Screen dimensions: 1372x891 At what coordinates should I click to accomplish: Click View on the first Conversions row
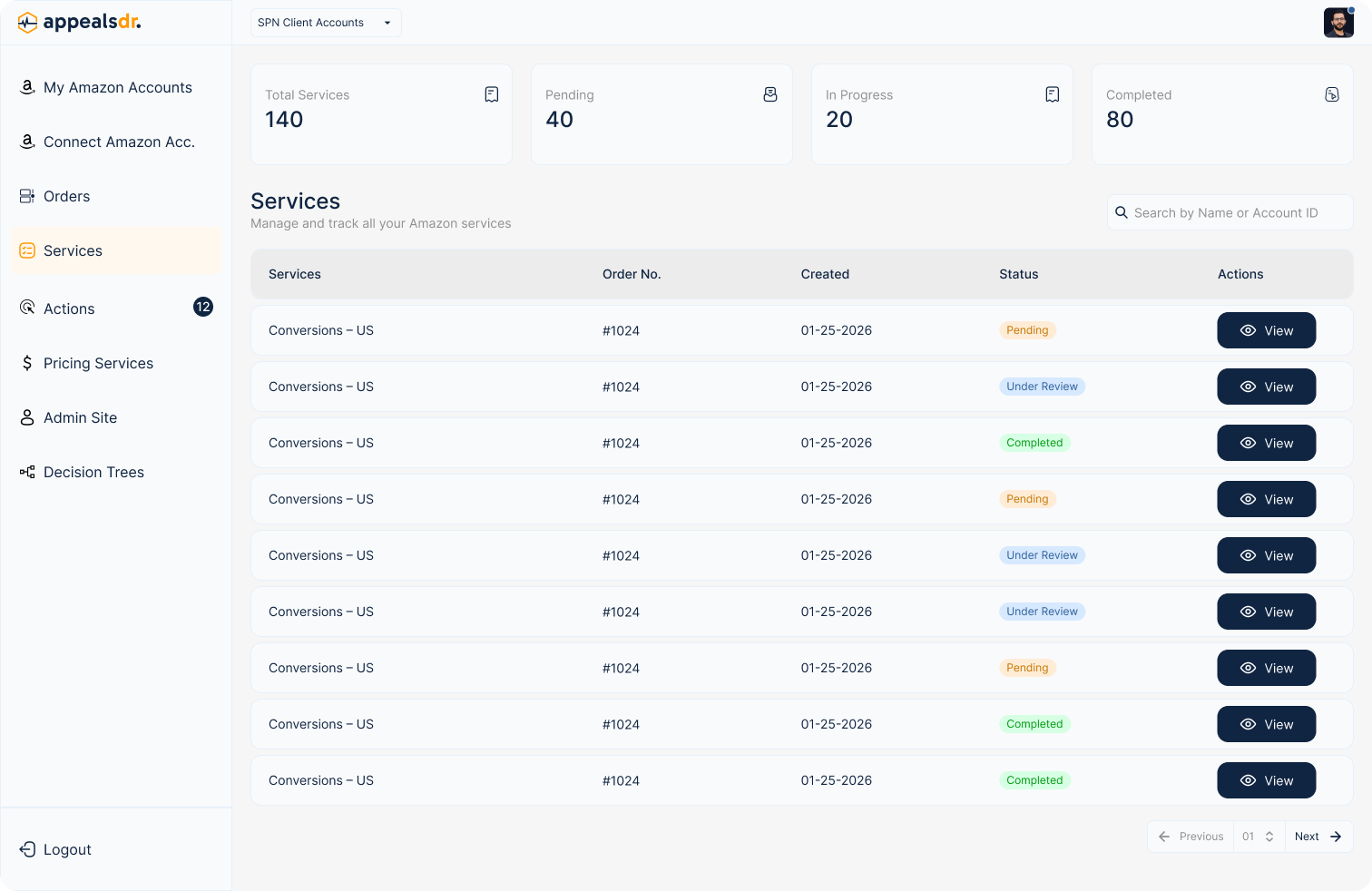(1267, 330)
